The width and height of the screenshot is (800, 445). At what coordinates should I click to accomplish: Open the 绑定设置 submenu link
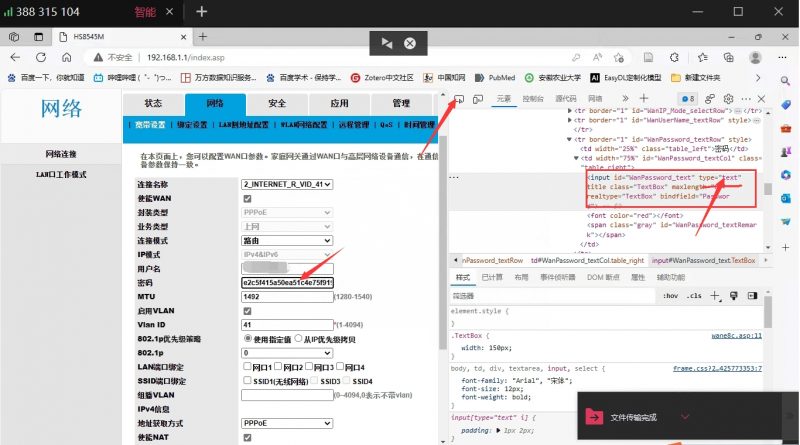[192, 125]
